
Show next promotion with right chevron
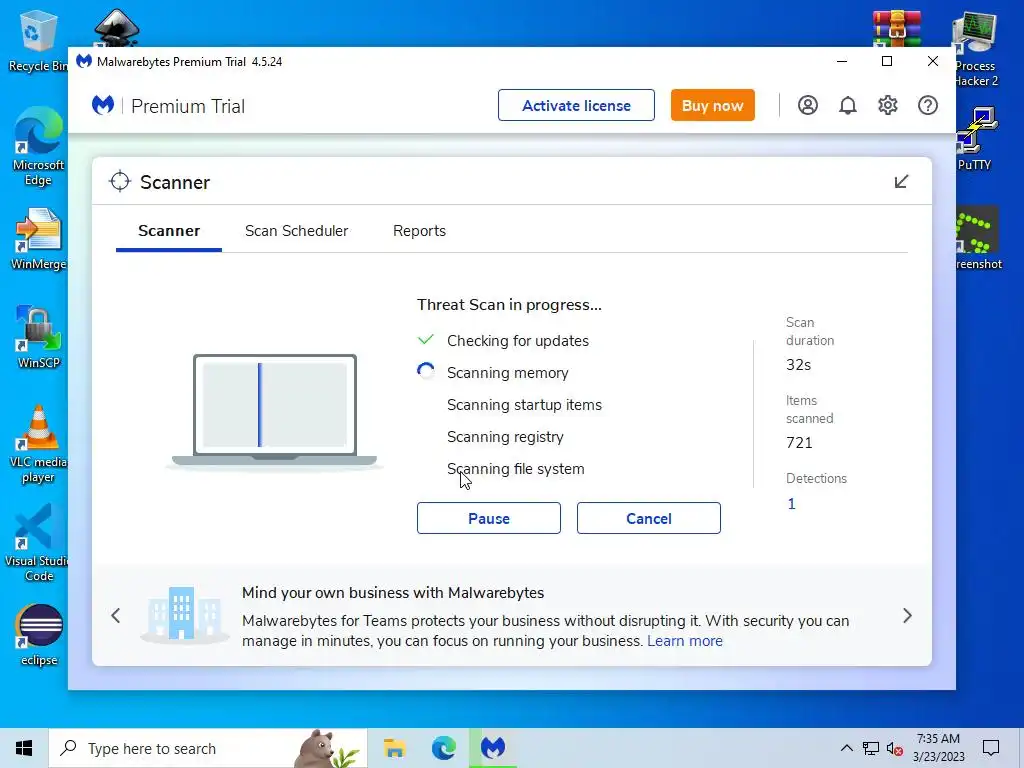907,616
